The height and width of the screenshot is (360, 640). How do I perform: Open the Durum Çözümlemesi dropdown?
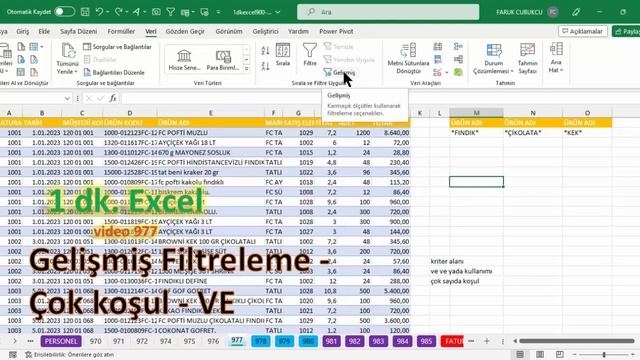pos(493,59)
